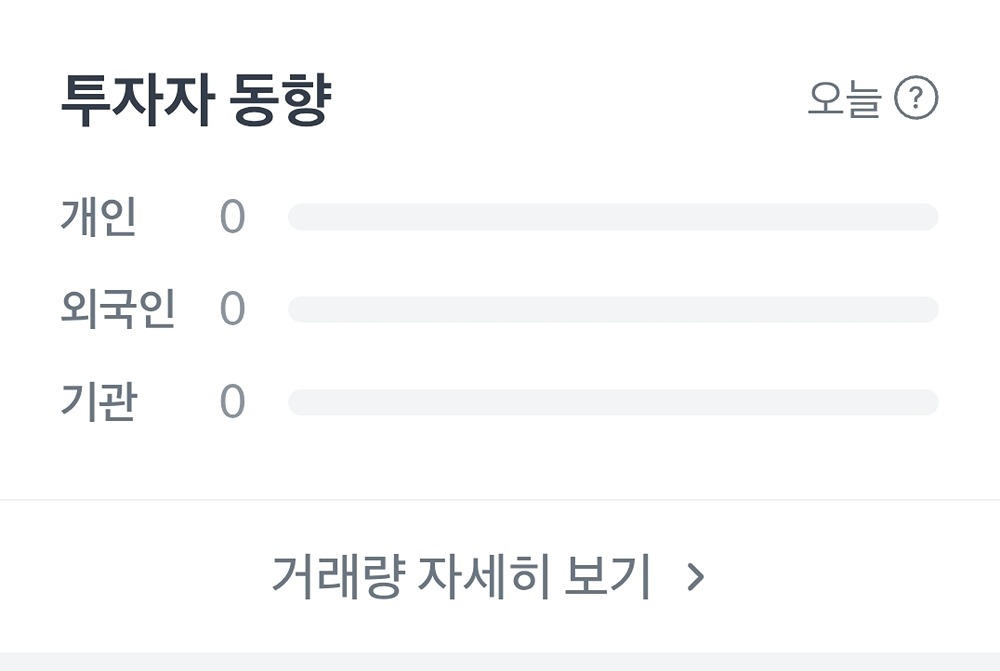Click the left end of the 외국인 bar
Image resolution: width=1000 pixels, height=671 pixels.
pos(298,310)
